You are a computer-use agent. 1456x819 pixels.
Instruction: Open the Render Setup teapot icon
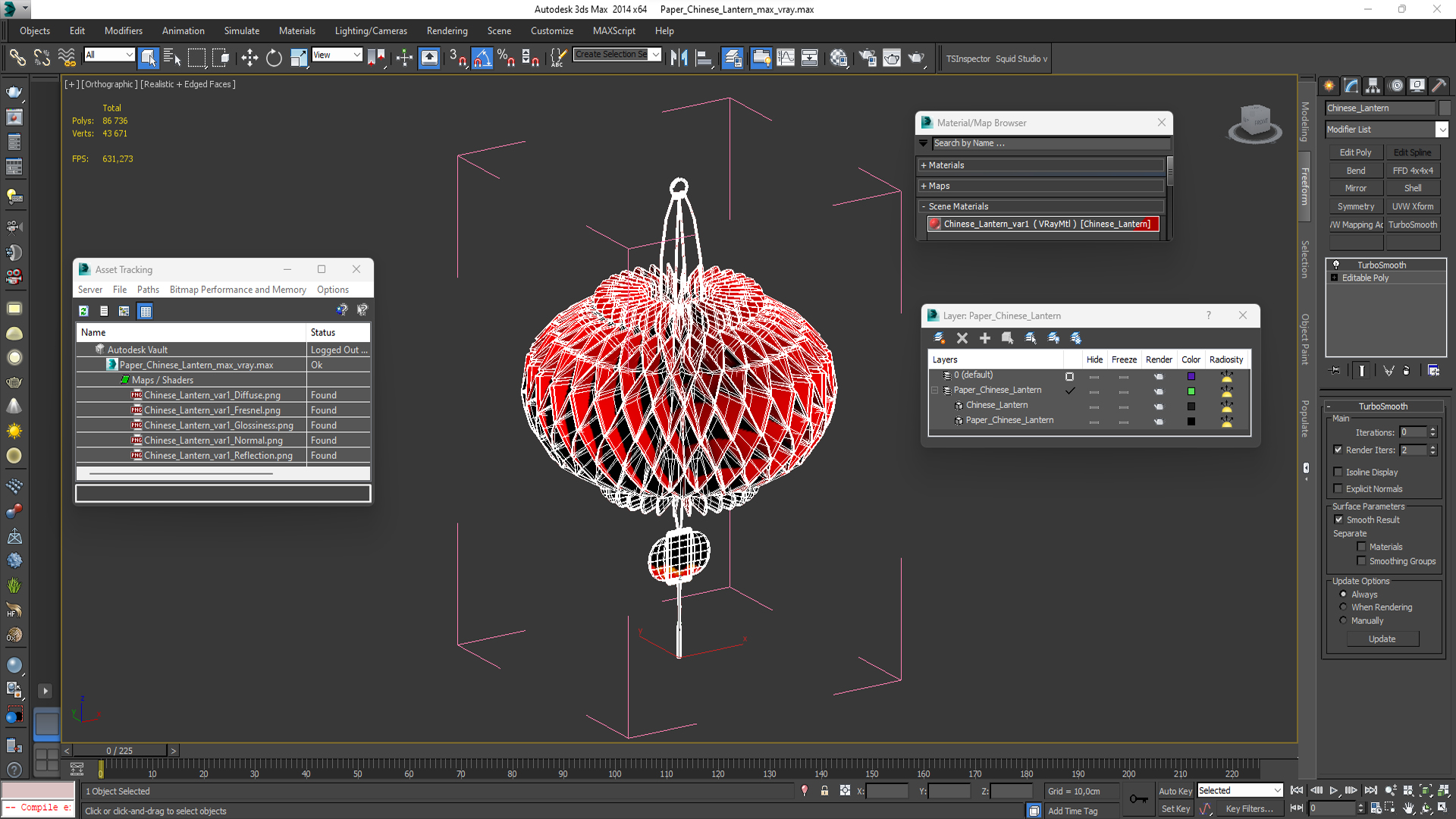click(x=868, y=58)
